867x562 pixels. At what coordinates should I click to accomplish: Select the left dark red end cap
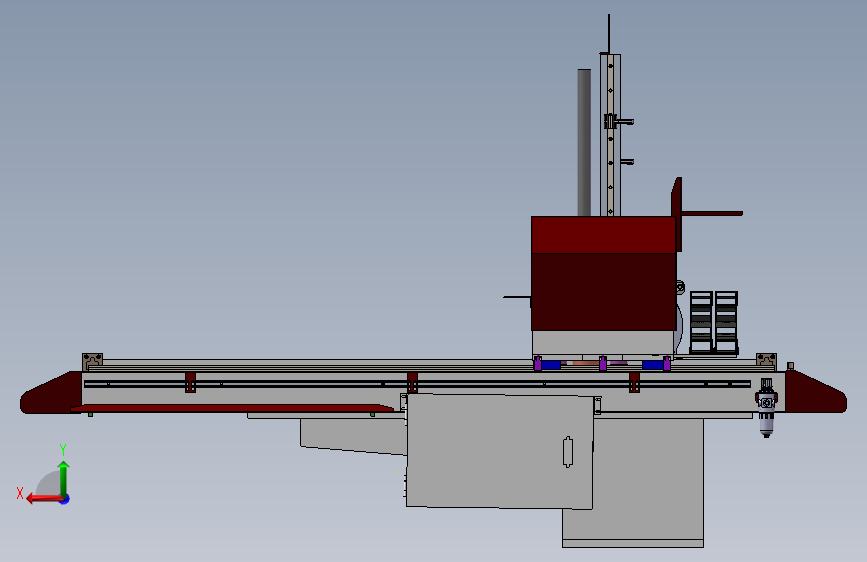click(x=51, y=393)
